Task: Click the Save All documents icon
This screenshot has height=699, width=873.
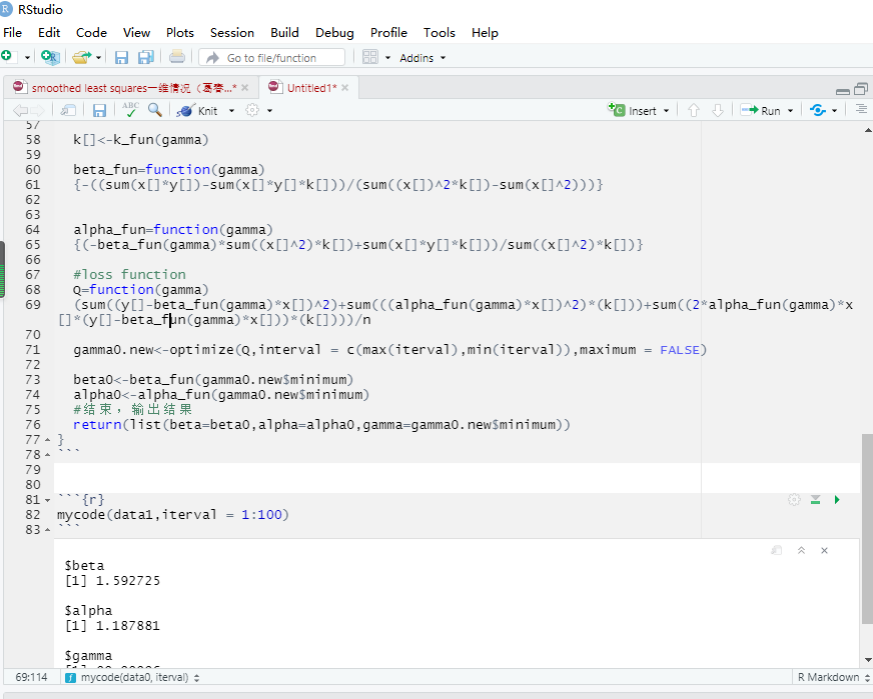Action: pyautogui.click(x=146, y=57)
